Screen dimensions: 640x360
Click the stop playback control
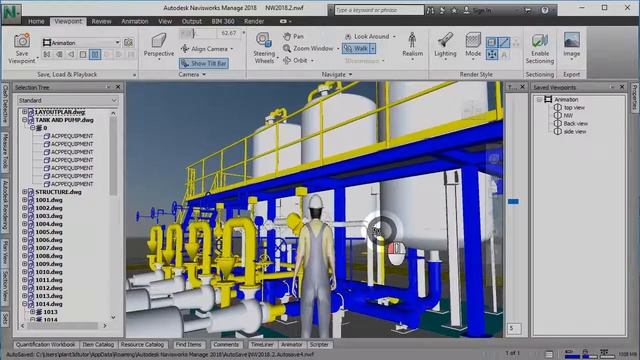pyautogui.click(x=83, y=54)
